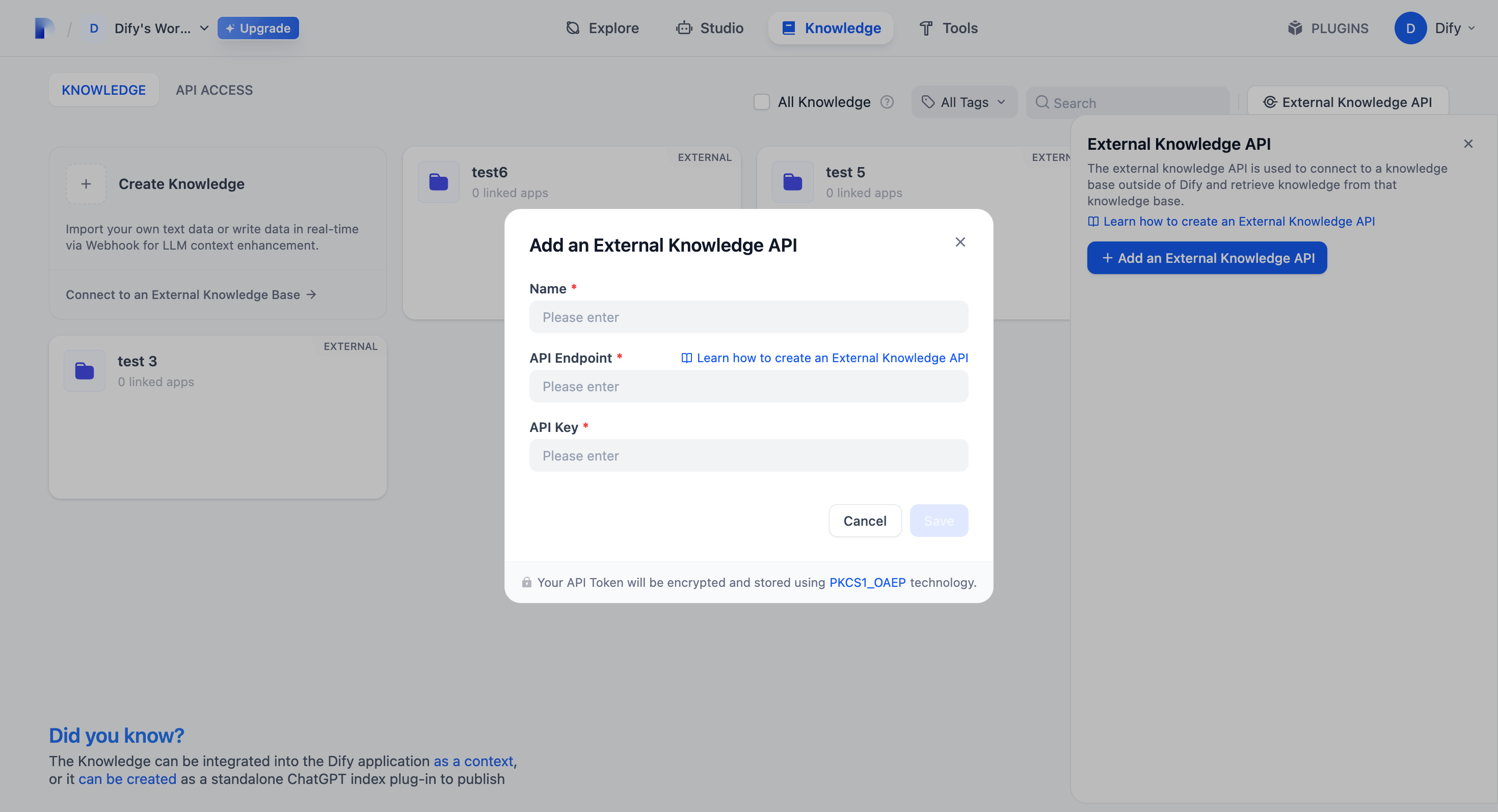
Task: Click the All Knowledge help icon
Action: tap(887, 102)
